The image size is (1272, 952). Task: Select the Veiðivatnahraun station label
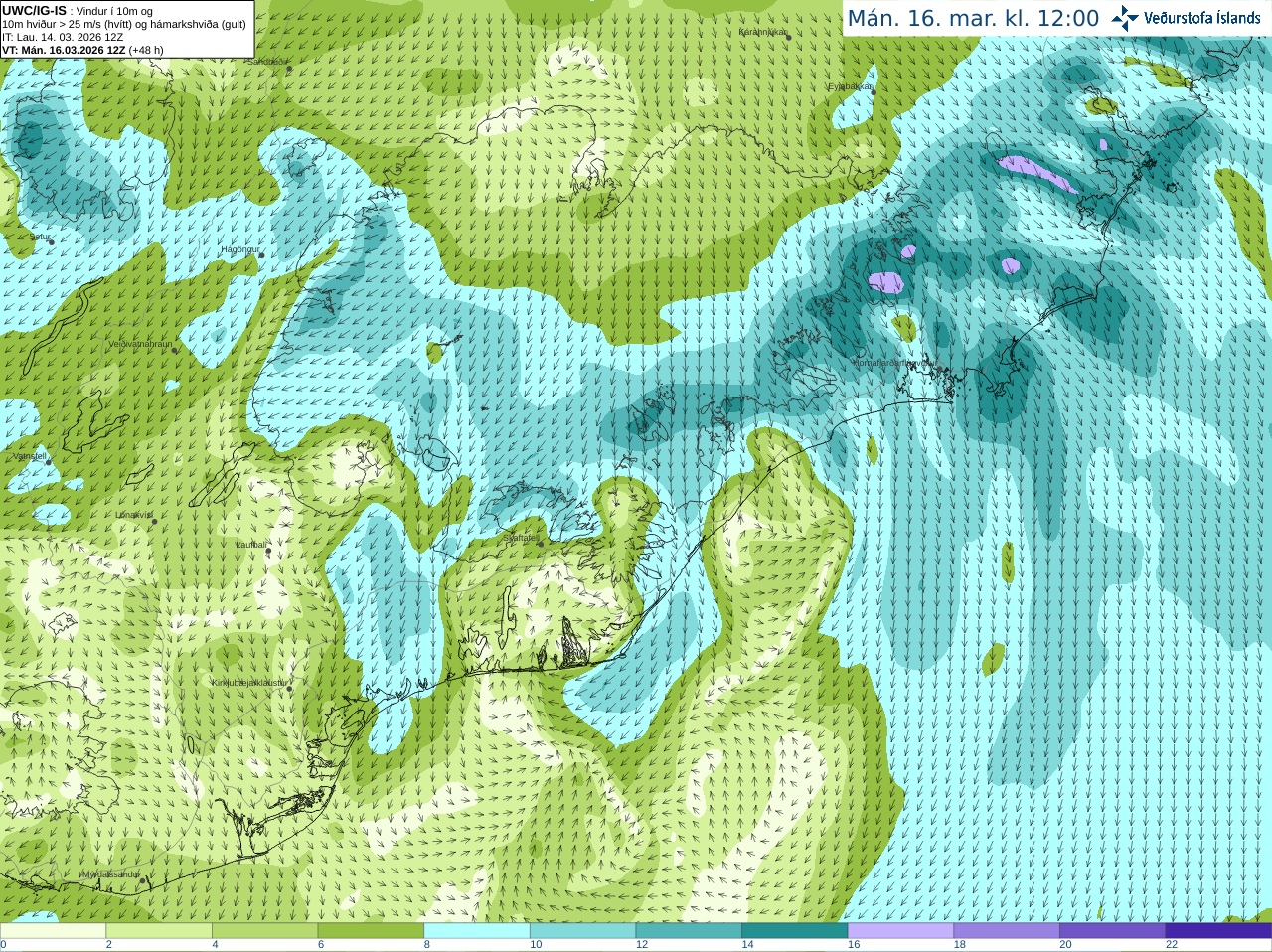tap(140, 344)
